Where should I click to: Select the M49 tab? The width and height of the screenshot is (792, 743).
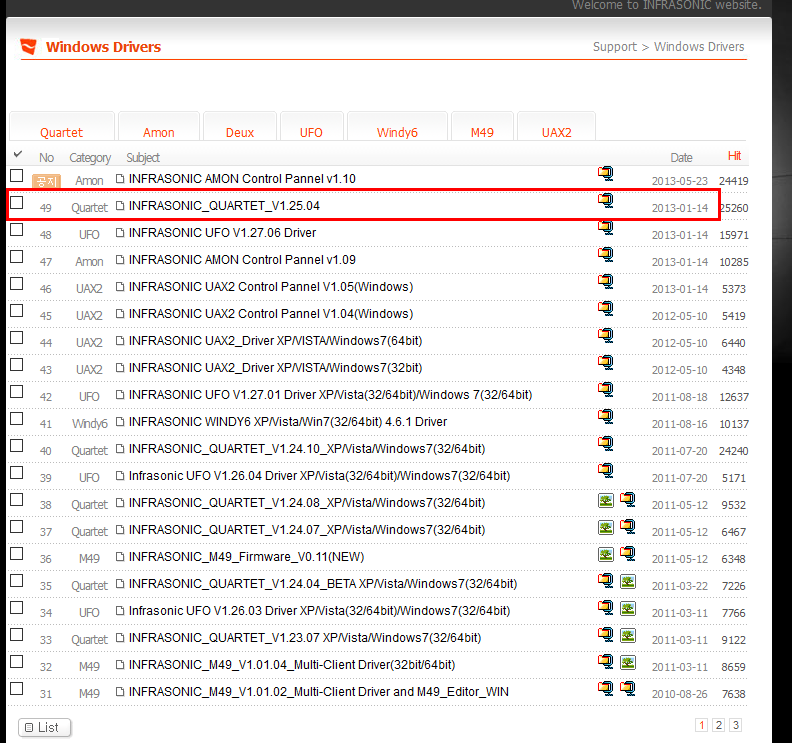point(482,126)
